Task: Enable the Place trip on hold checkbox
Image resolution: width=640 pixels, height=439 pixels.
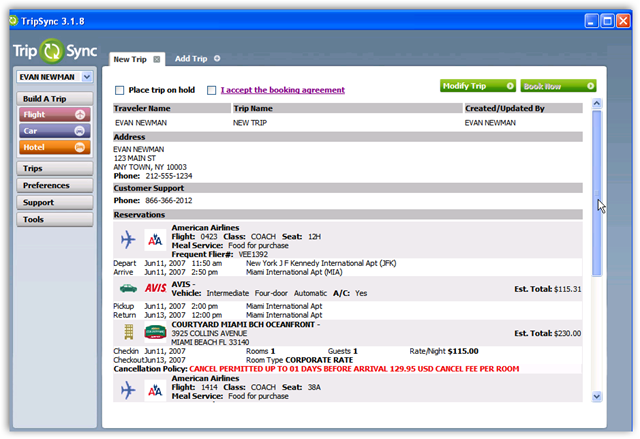Action: (x=120, y=90)
